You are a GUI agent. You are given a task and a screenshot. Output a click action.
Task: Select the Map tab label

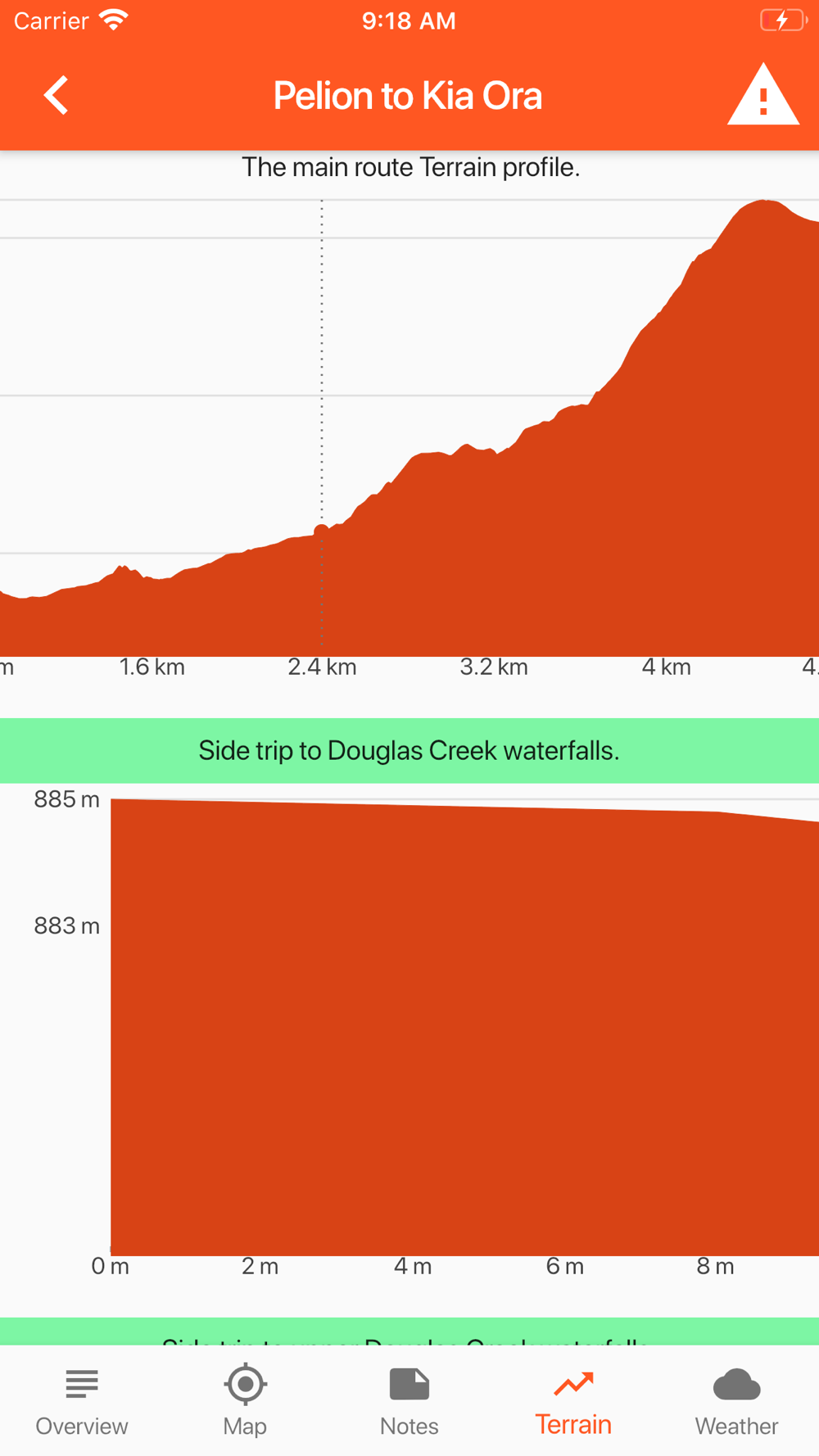tap(245, 1426)
